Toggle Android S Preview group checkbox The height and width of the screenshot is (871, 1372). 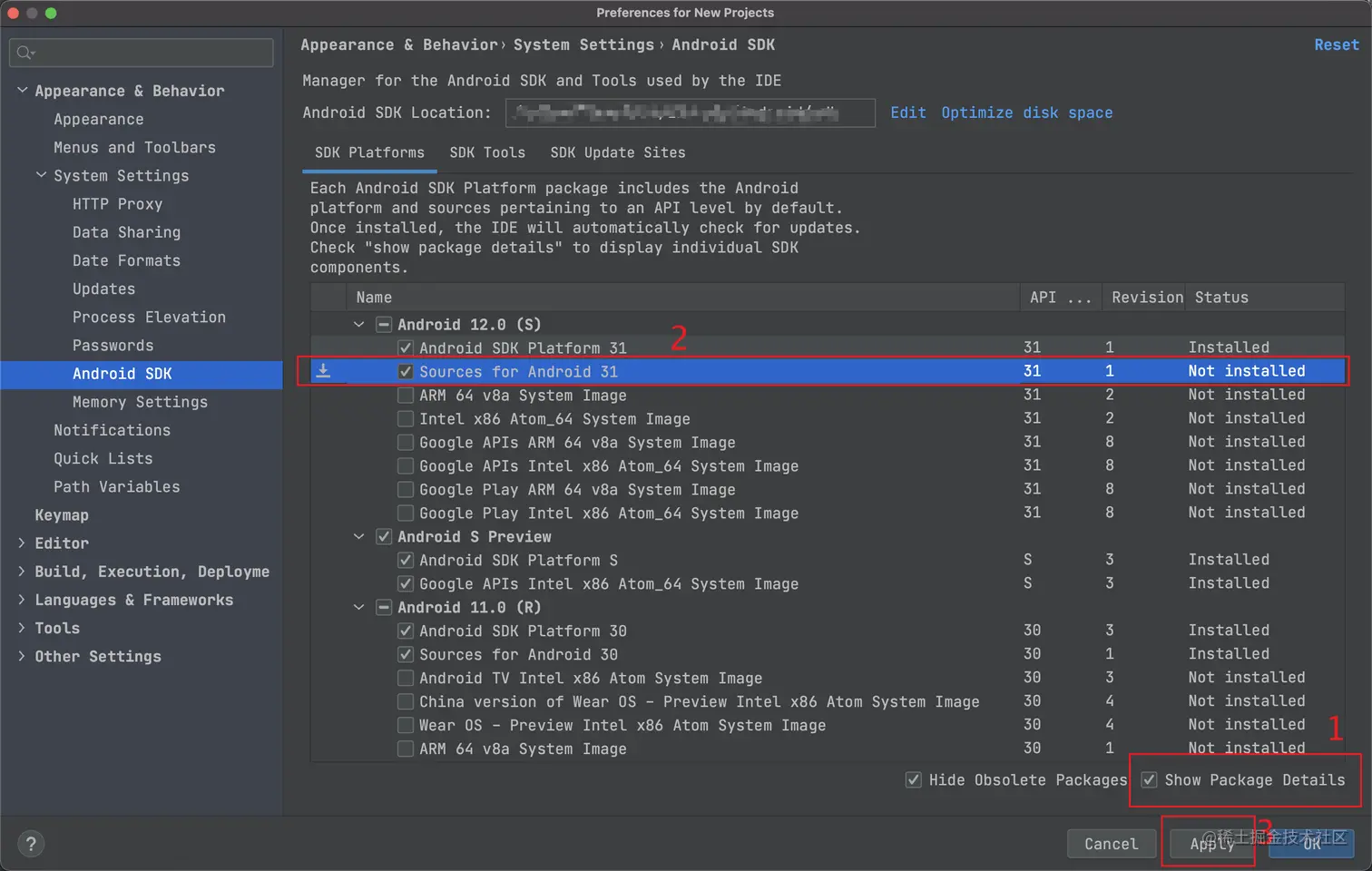384,536
